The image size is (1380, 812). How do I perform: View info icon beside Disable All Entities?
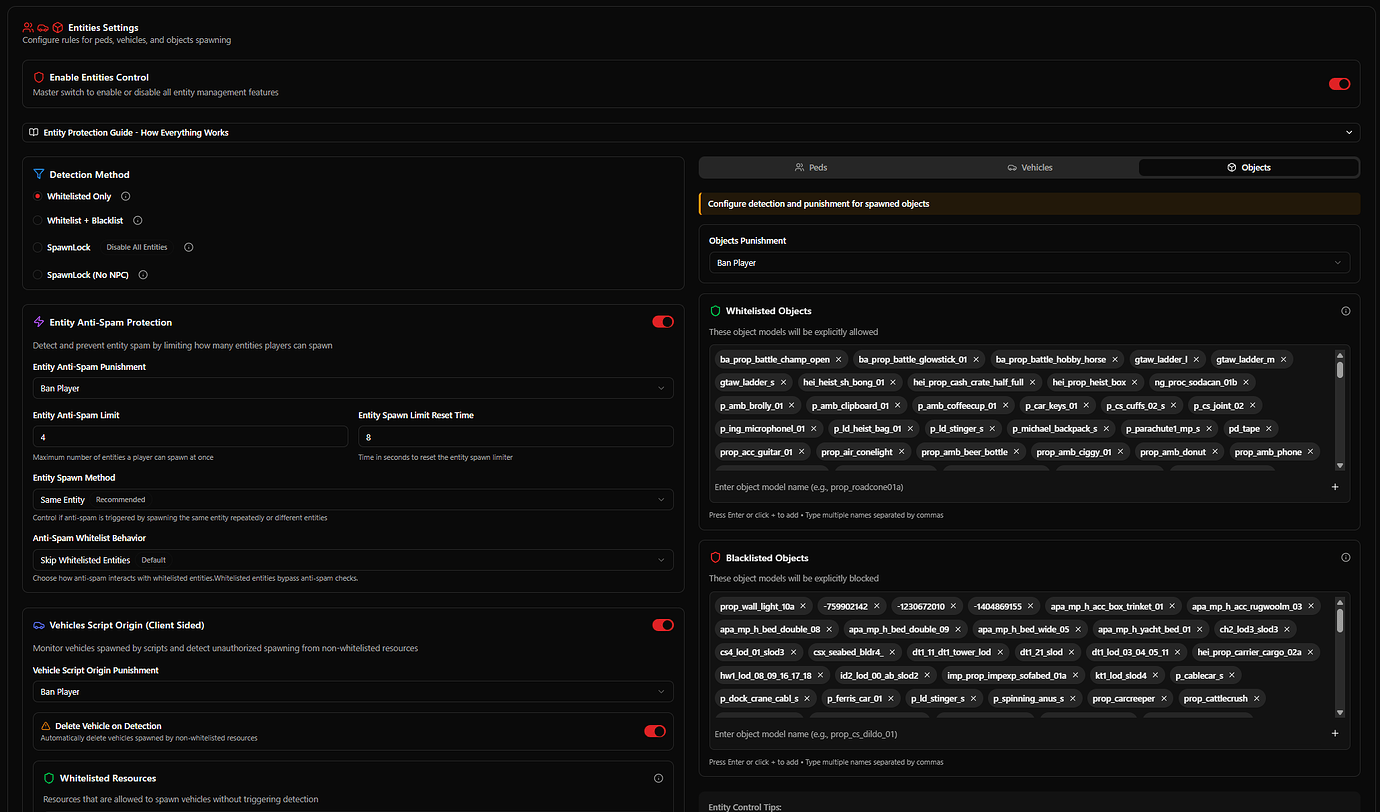[x=189, y=247]
